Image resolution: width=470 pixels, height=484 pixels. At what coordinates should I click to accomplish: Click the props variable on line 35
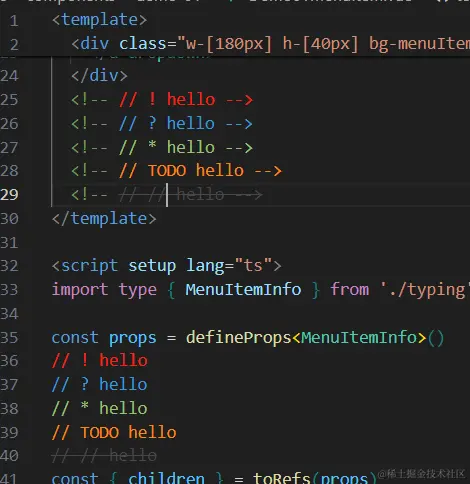point(133,338)
